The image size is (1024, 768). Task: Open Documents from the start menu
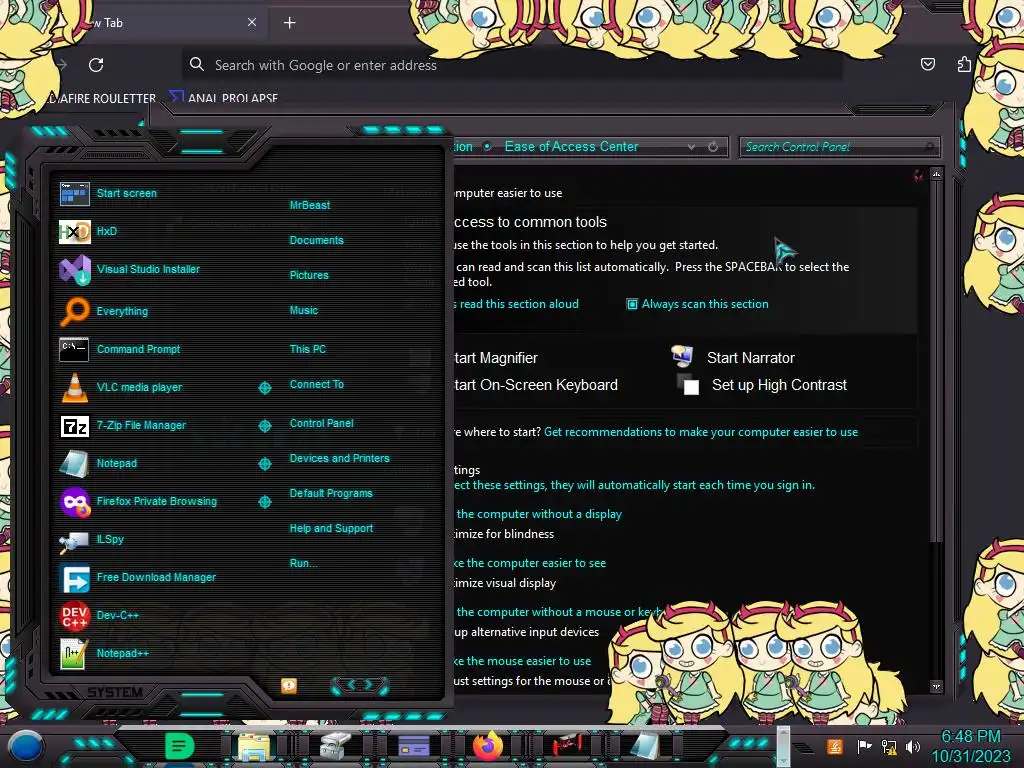(x=317, y=240)
